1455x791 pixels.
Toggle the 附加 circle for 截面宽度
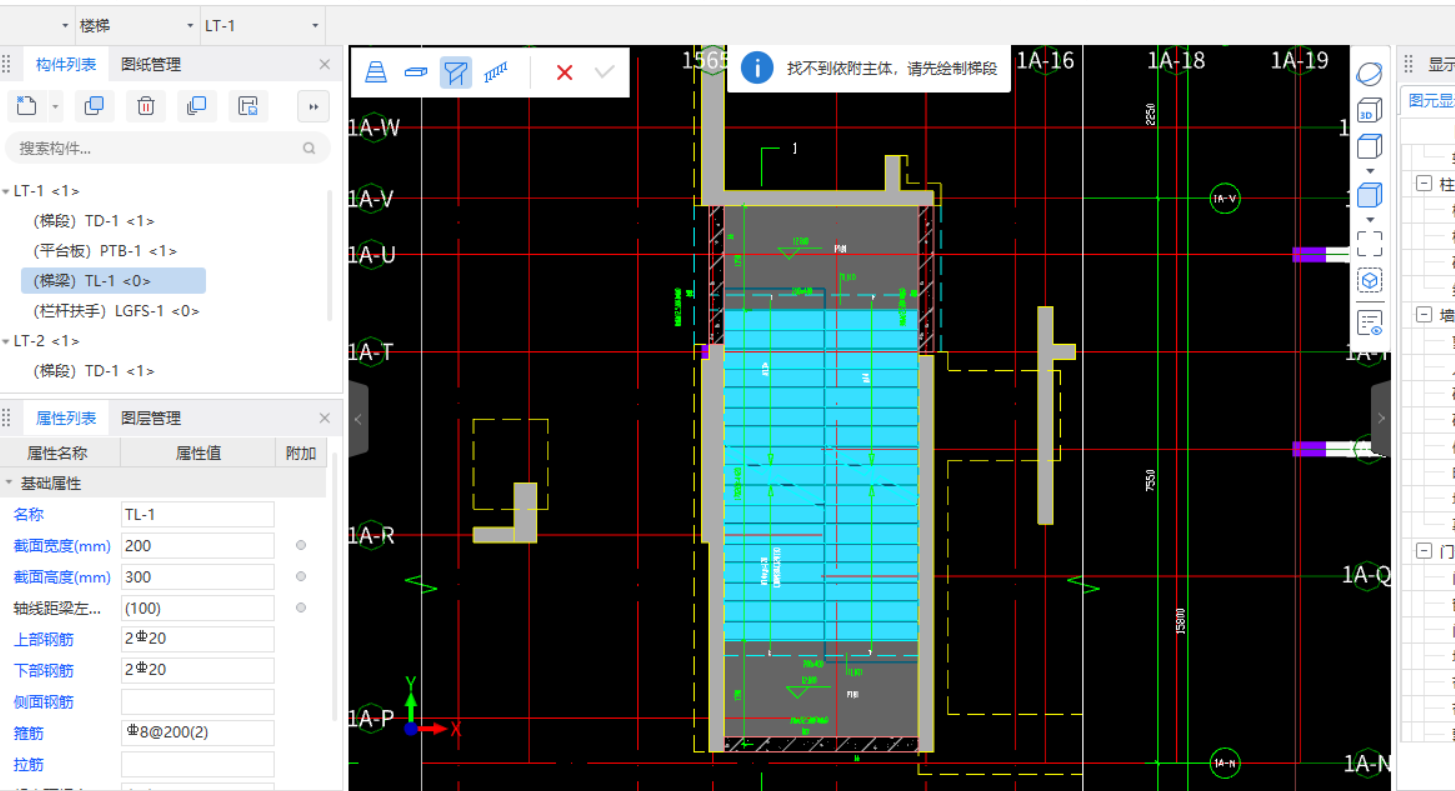click(x=301, y=546)
